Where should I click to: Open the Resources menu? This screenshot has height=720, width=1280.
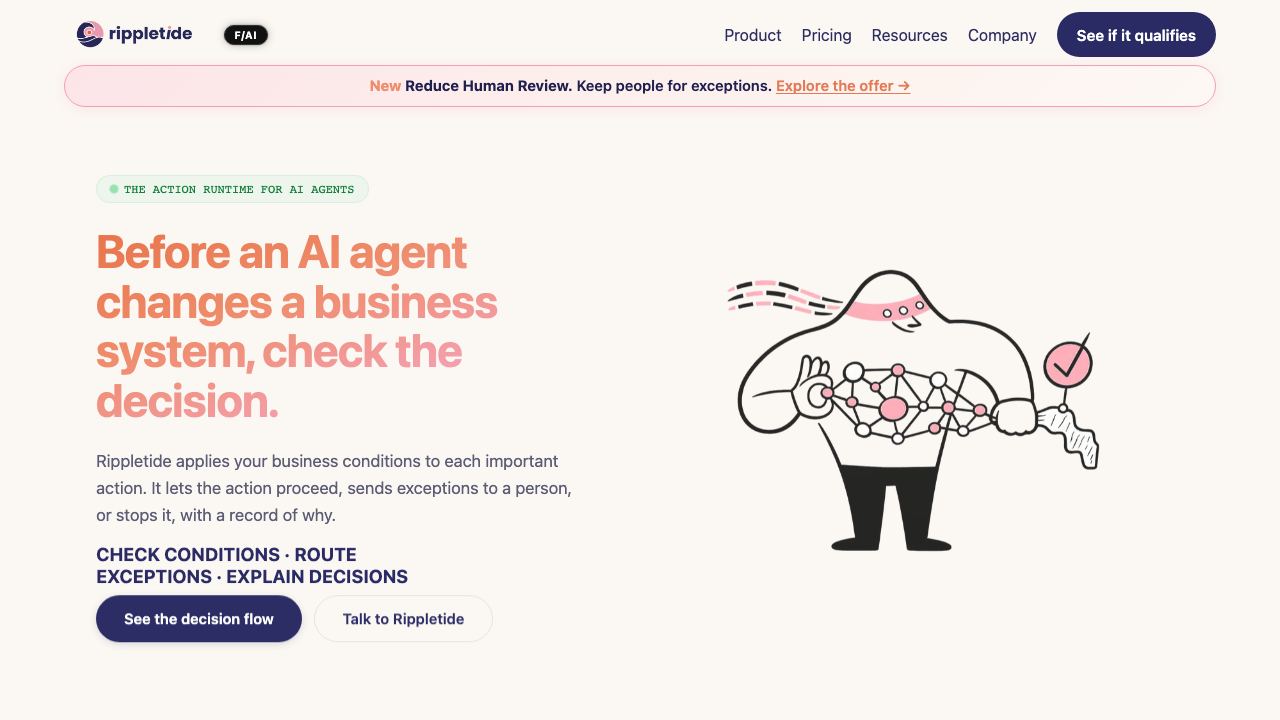[x=909, y=35]
